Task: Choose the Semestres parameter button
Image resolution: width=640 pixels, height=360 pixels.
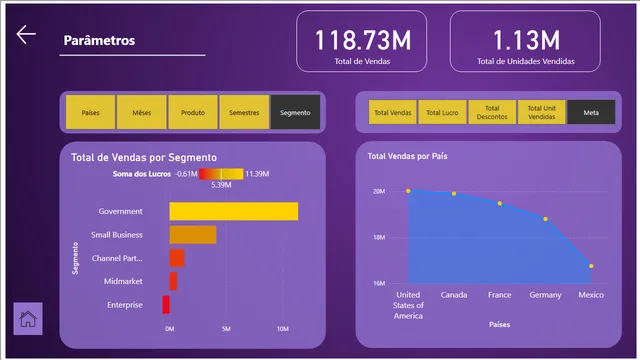Action: pyautogui.click(x=244, y=112)
